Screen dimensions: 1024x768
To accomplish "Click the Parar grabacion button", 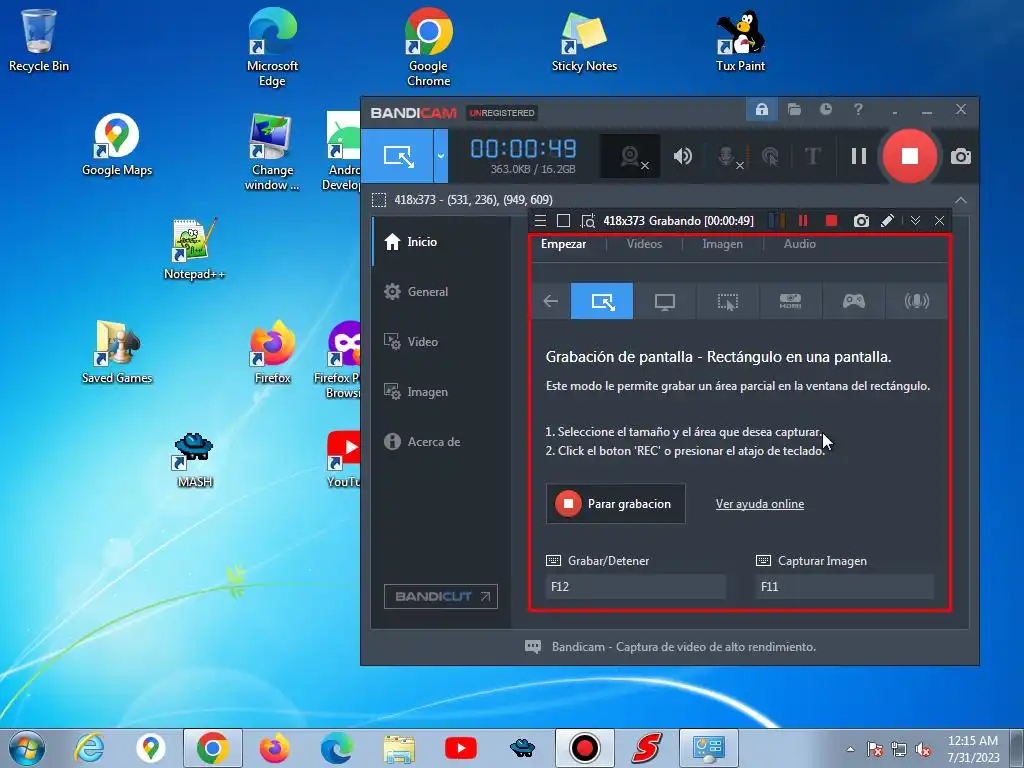I will click(x=615, y=504).
